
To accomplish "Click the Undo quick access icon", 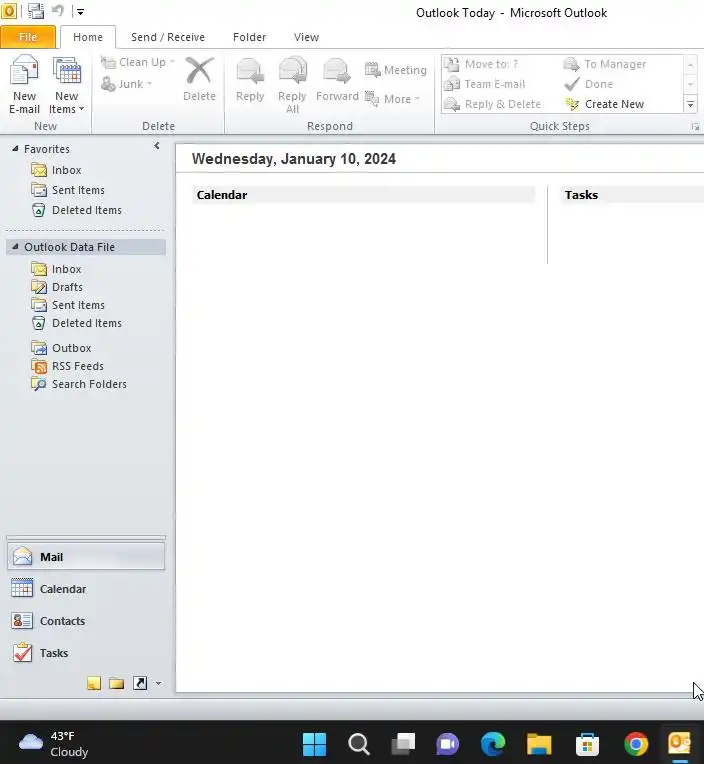I will (58, 11).
